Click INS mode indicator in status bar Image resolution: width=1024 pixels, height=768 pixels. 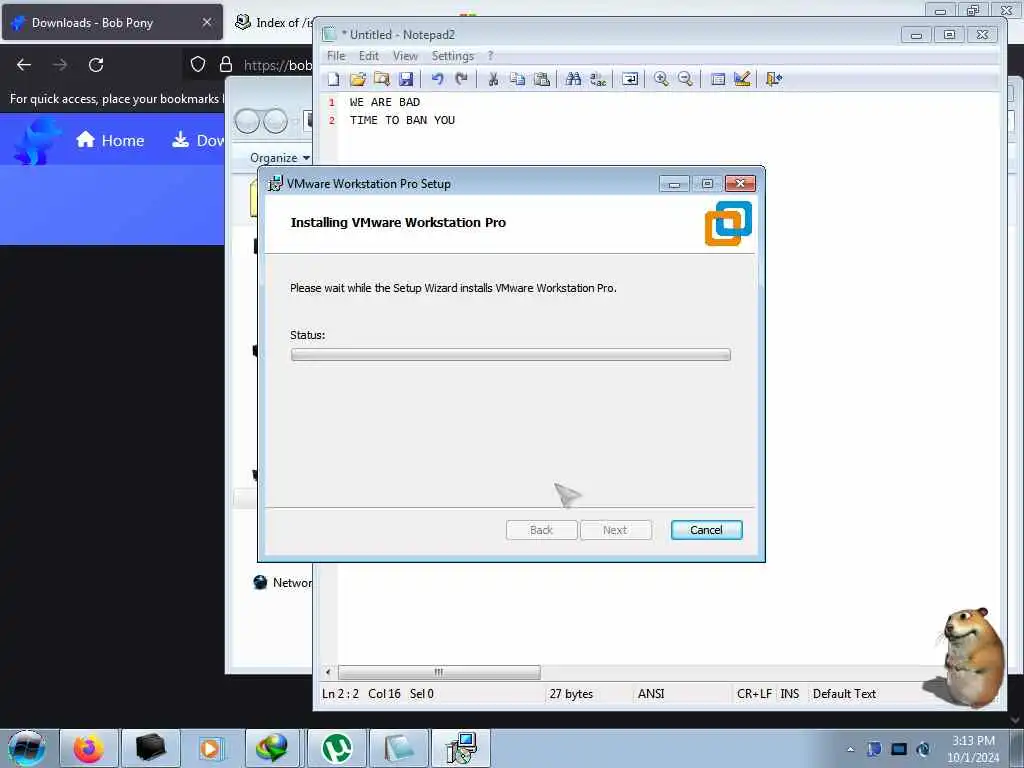coord(790,694)
